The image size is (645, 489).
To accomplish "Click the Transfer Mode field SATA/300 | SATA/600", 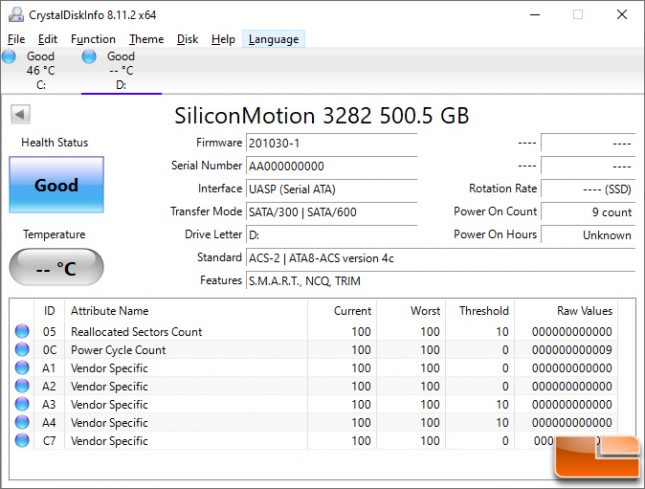I will coord(332,212).
